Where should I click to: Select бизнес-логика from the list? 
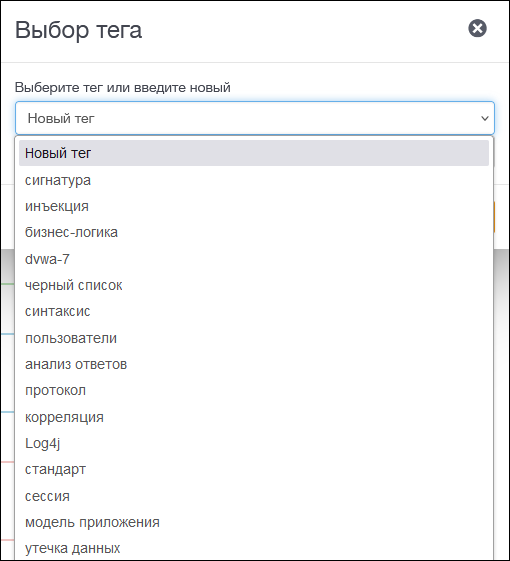254,233
